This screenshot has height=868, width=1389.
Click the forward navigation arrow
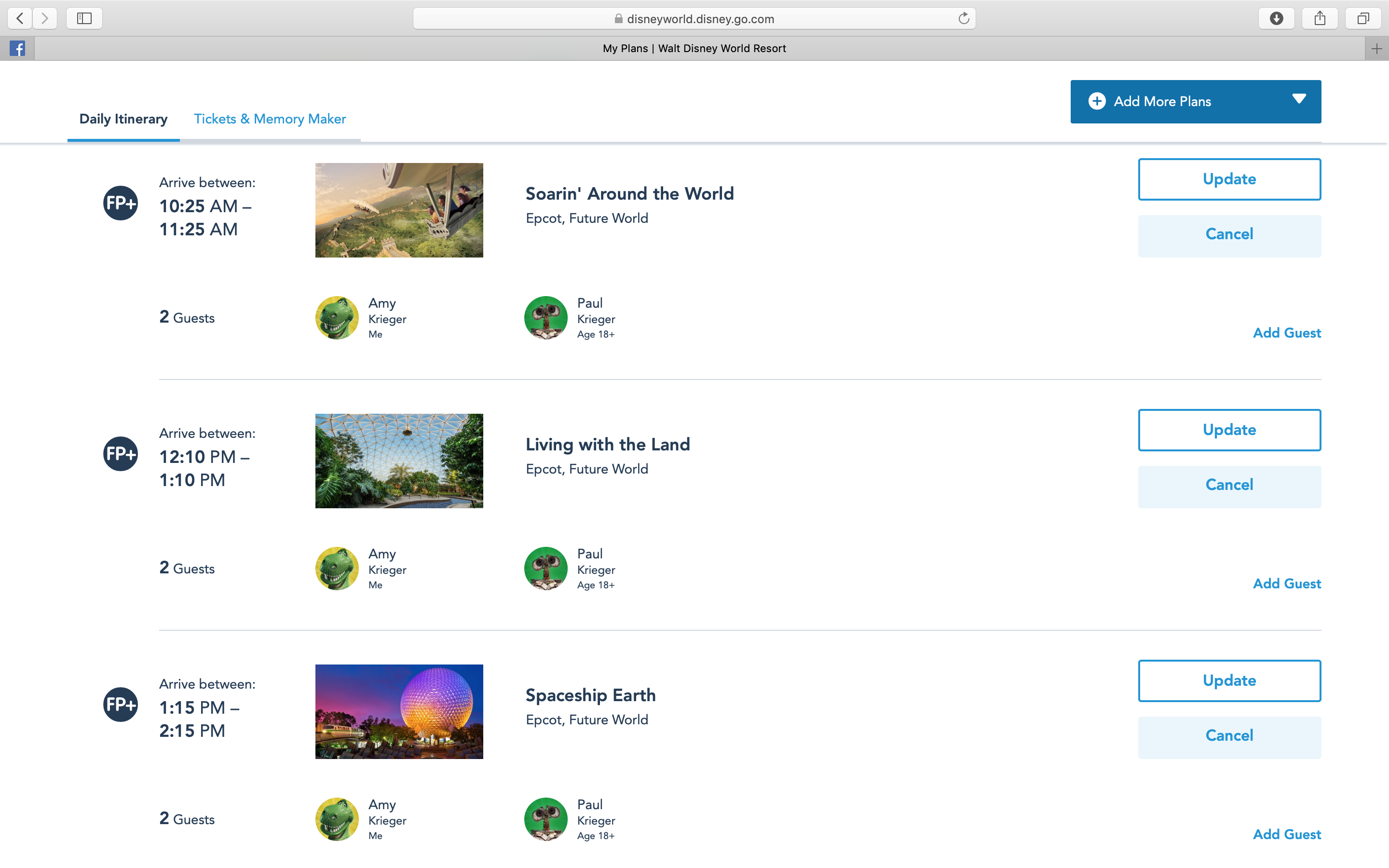(x=45, y=18)
